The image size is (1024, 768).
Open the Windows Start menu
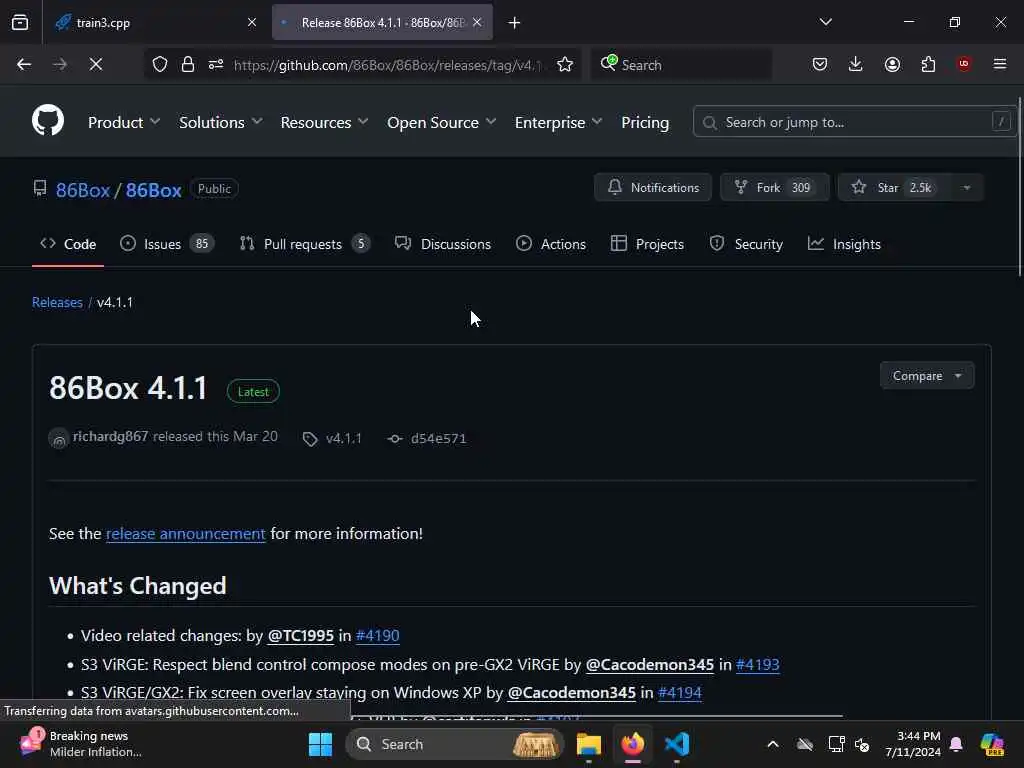320,744
